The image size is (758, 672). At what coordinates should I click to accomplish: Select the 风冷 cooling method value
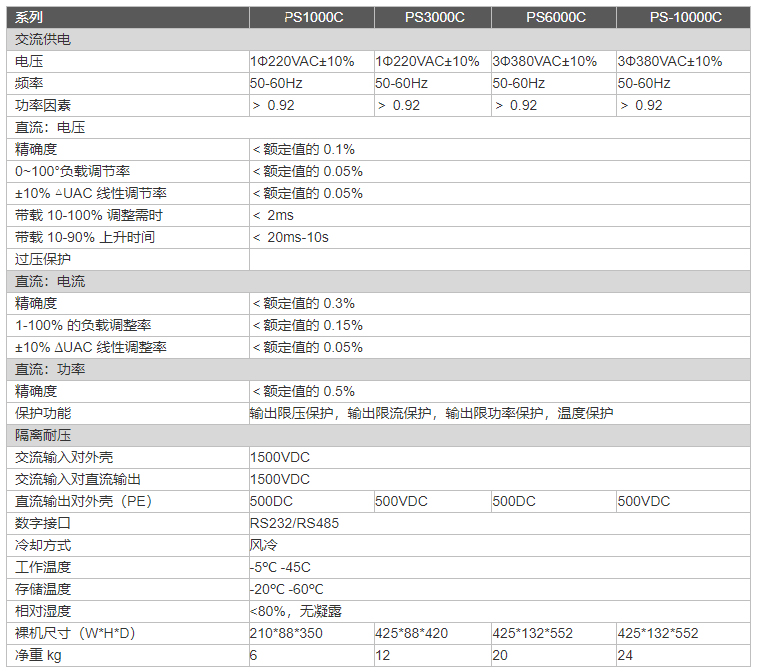coord(263,545)
